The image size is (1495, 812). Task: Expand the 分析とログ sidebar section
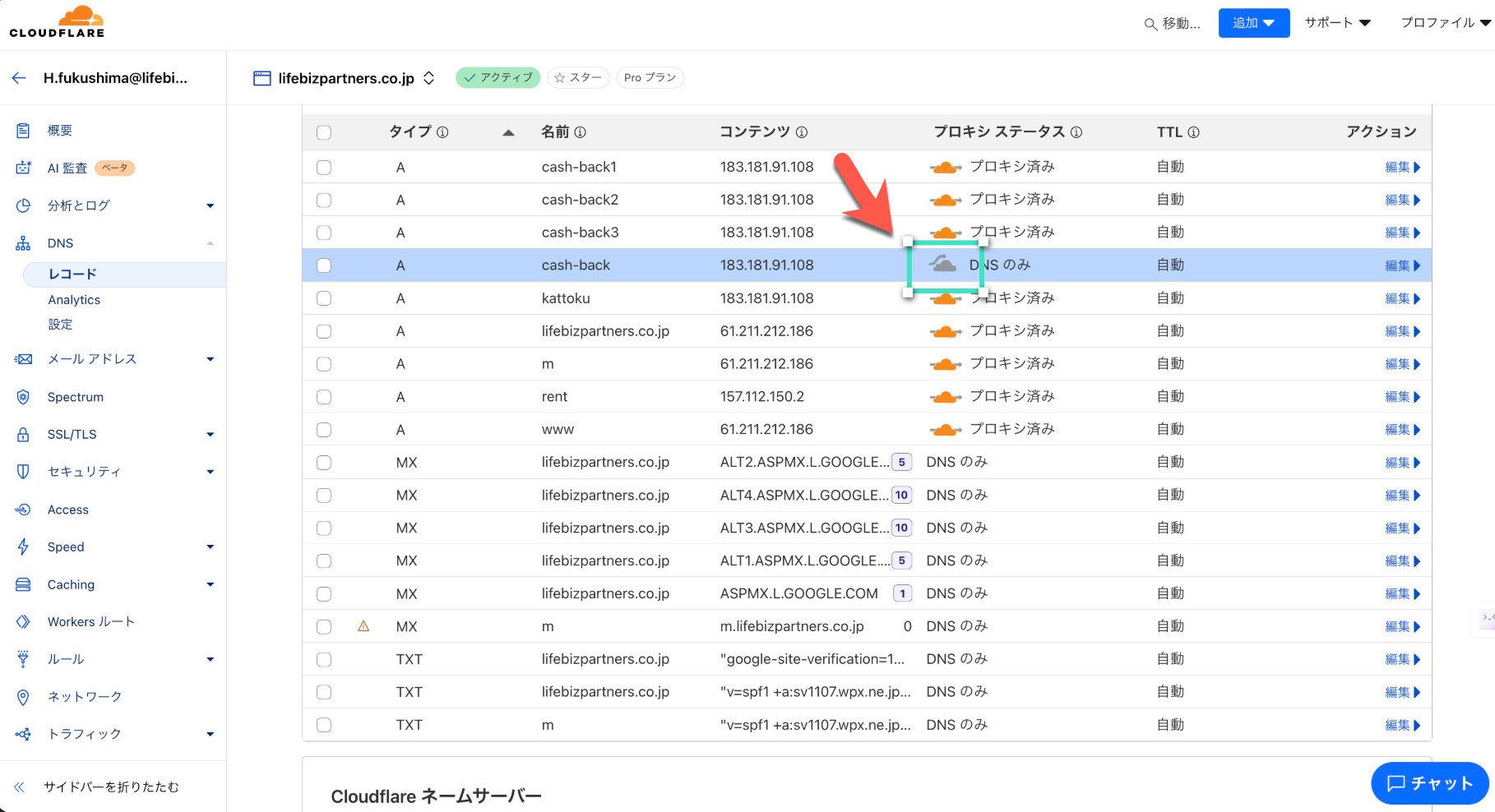coord(211,205)
